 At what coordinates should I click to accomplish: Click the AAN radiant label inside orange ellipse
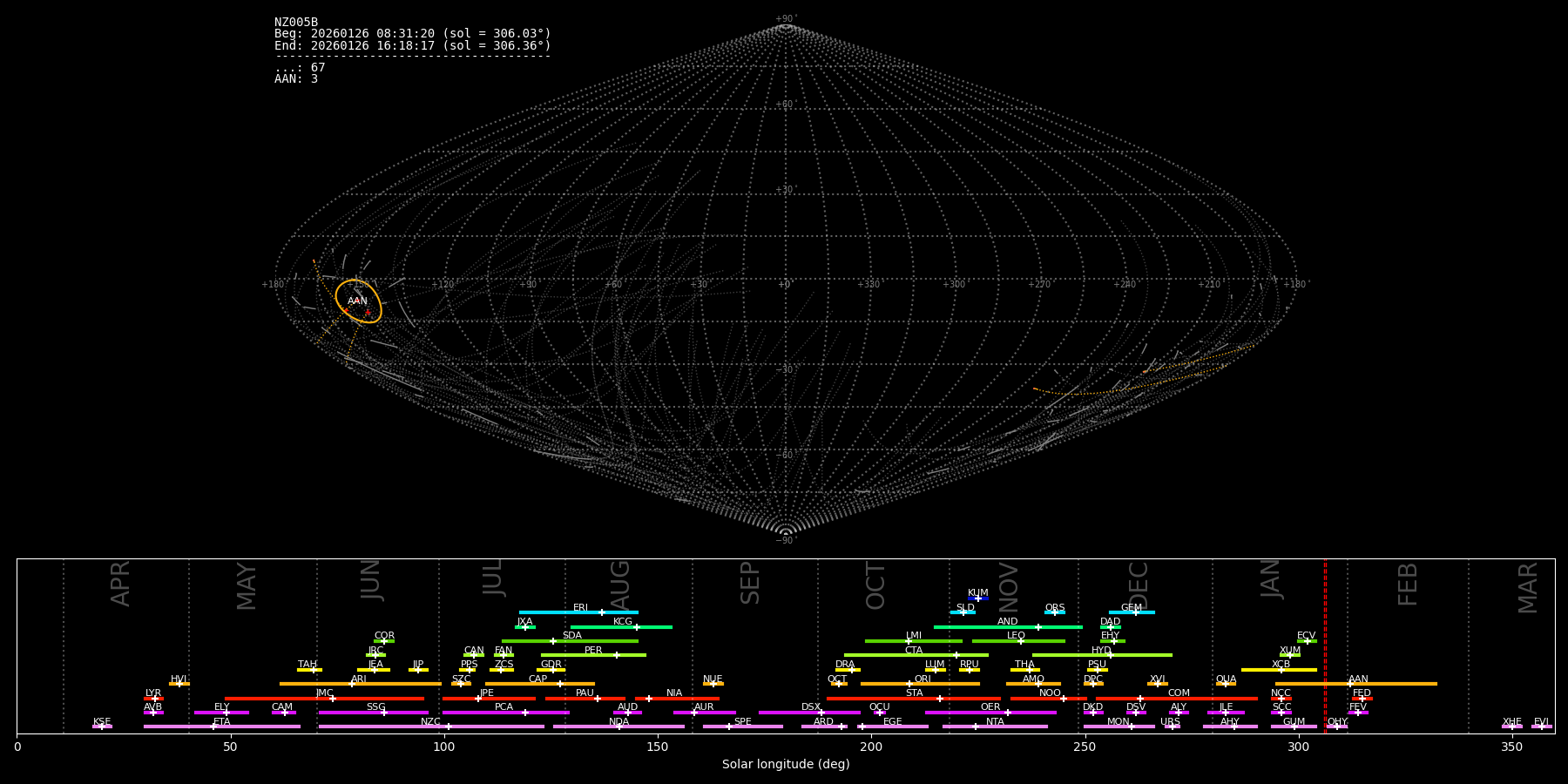pyautogui.click(x=357, y=301)
